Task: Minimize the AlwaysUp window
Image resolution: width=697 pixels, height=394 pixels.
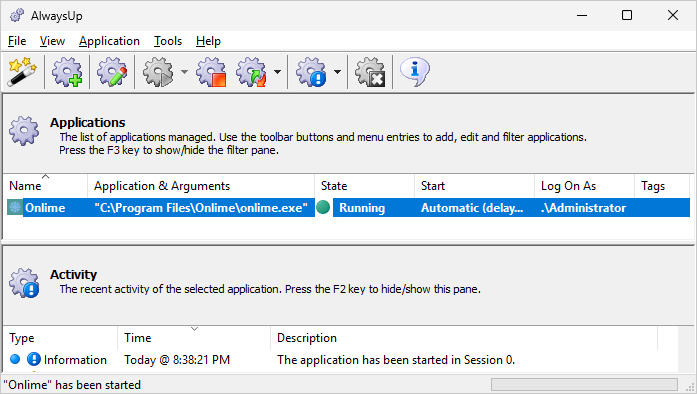Action: pos(582,15)
